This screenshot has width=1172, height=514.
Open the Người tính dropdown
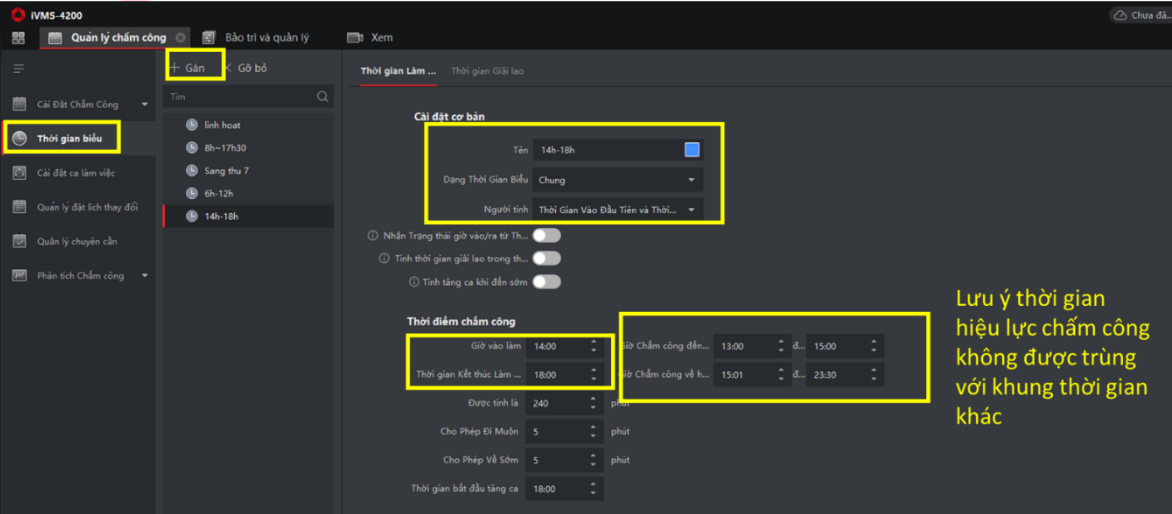[x=617, y=210]
